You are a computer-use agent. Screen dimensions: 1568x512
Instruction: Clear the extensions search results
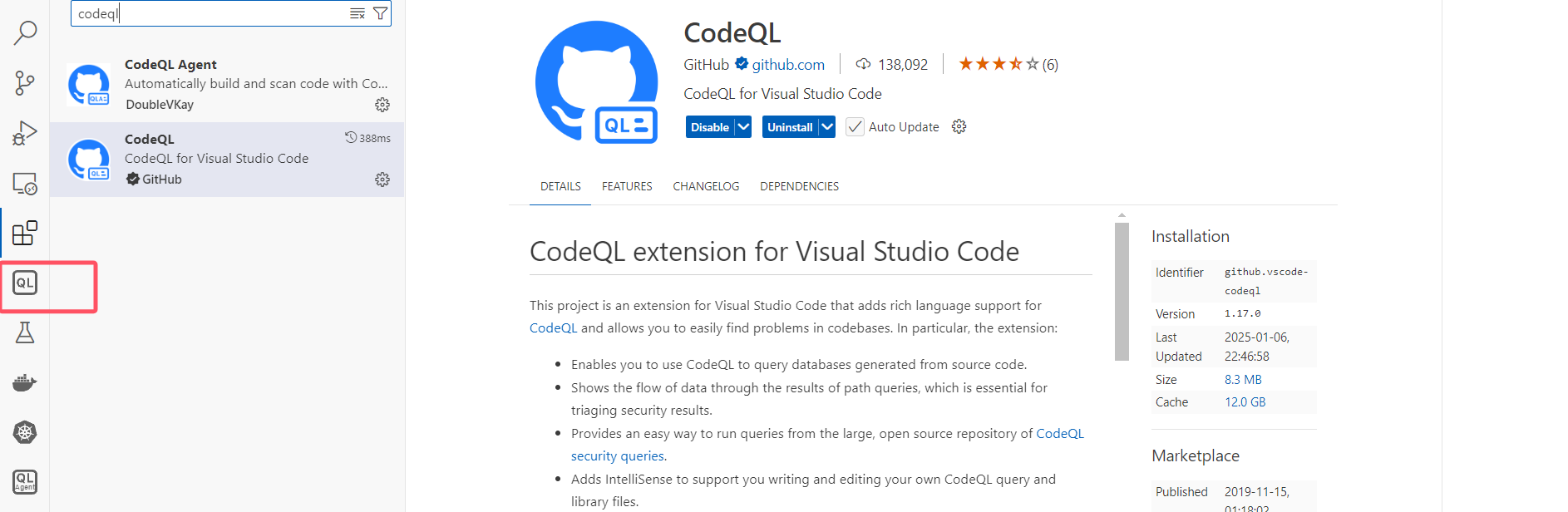pos(357,13)
